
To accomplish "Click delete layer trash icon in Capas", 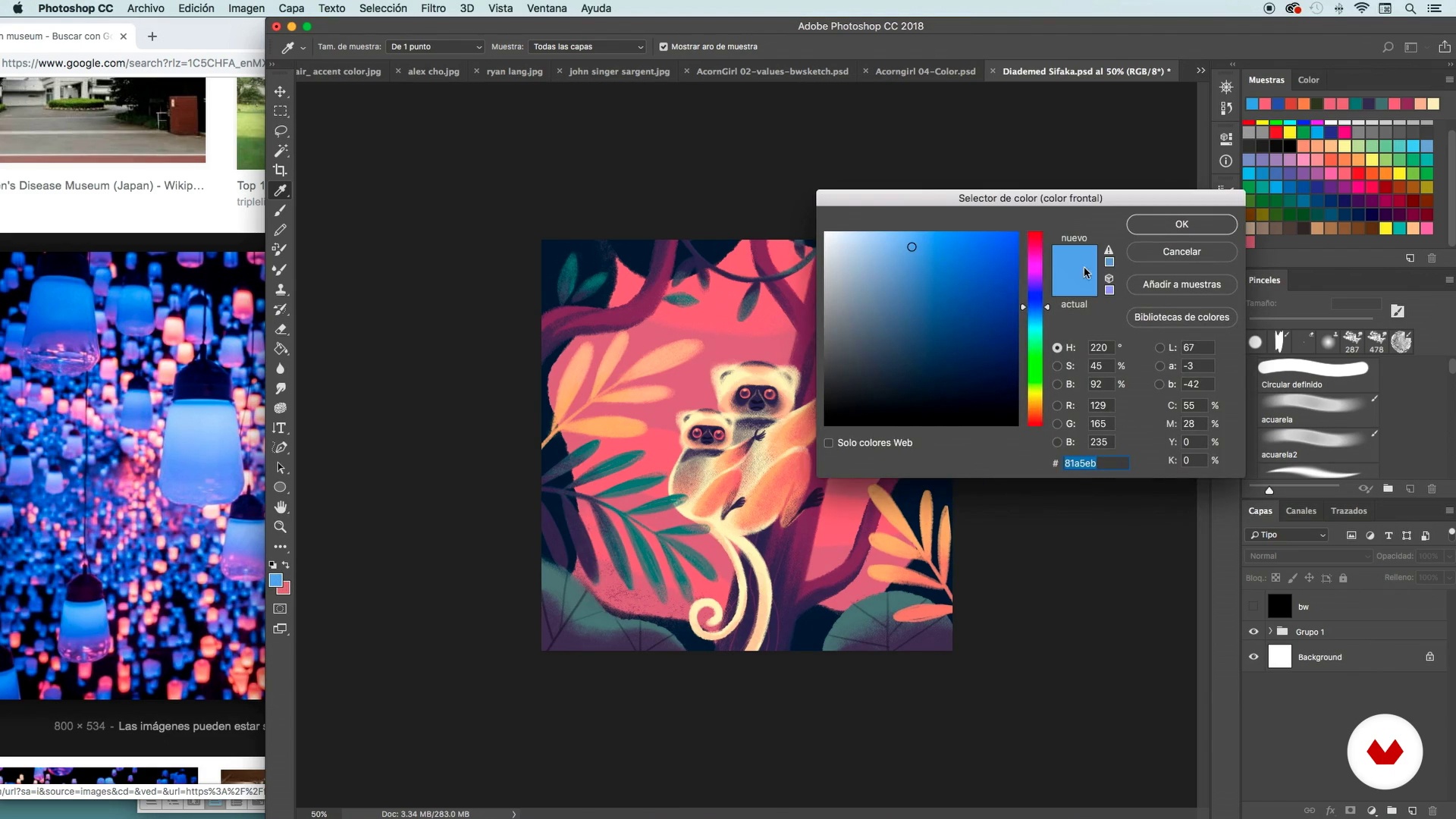I will click(x=1432, y=811).
